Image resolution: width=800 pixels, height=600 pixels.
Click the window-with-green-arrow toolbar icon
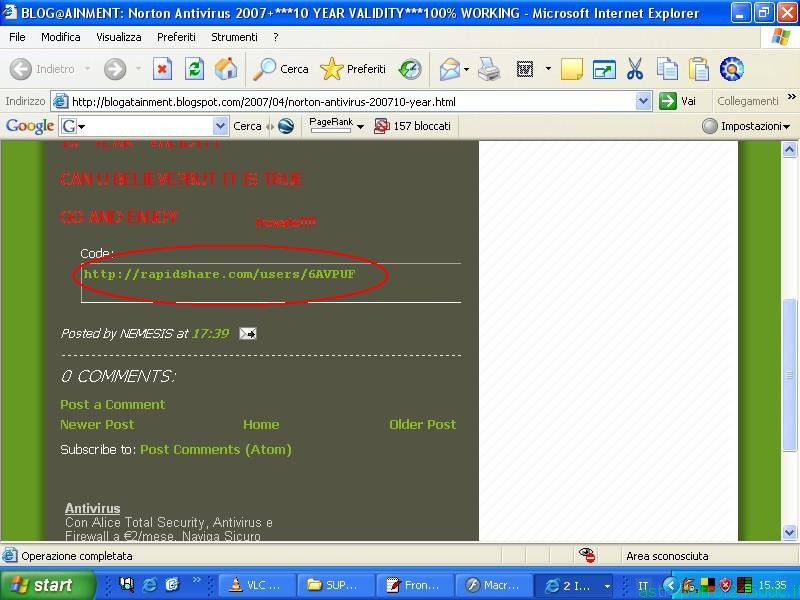(x=604, y=69)
